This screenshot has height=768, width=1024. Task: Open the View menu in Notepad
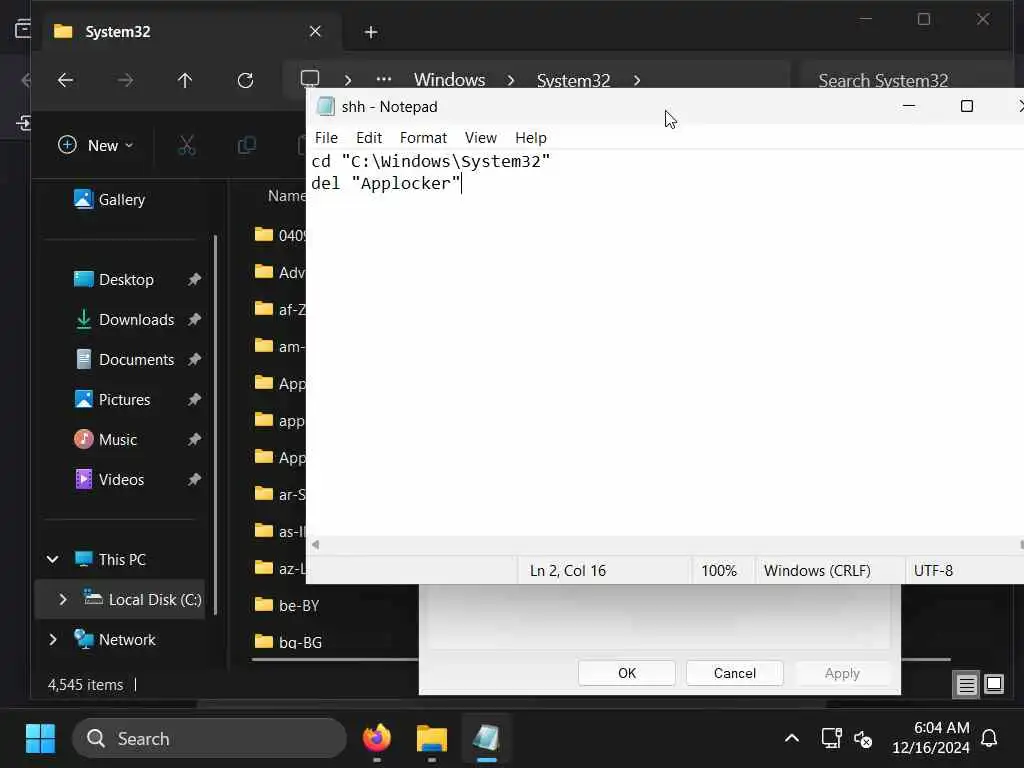[x=481, y=138]
